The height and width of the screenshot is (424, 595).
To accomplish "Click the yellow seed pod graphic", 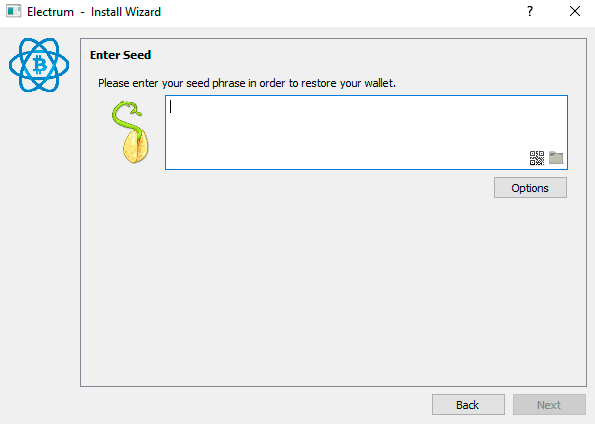I will pos(135,147).
